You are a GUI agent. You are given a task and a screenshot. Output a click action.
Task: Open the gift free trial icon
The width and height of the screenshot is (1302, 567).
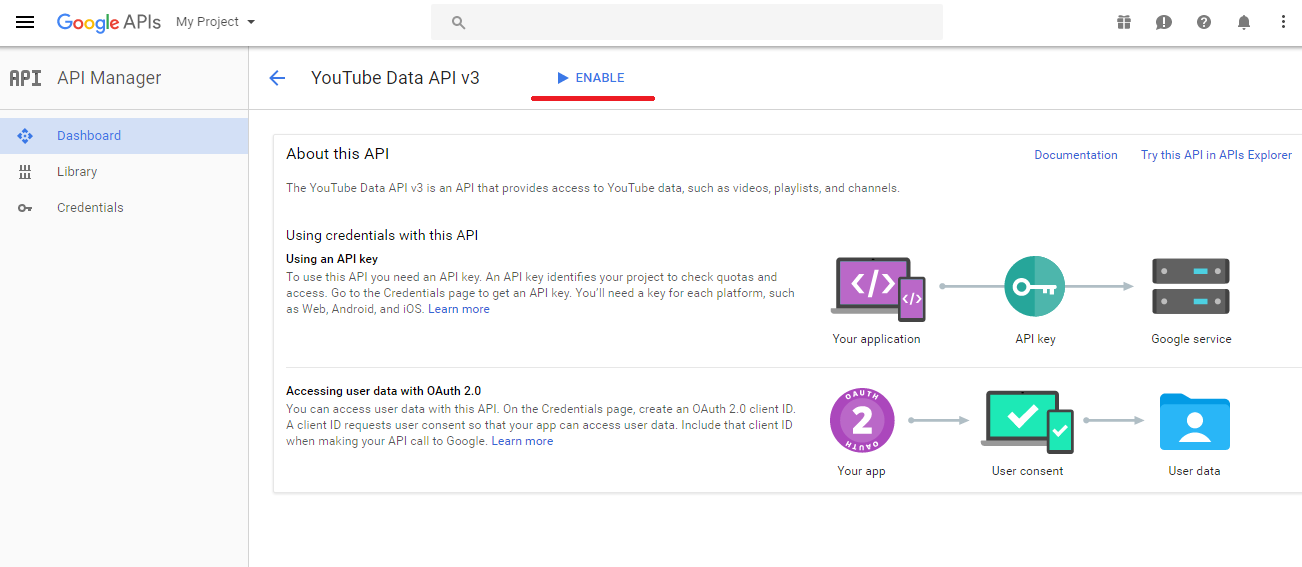click(x=1124, y=22)
